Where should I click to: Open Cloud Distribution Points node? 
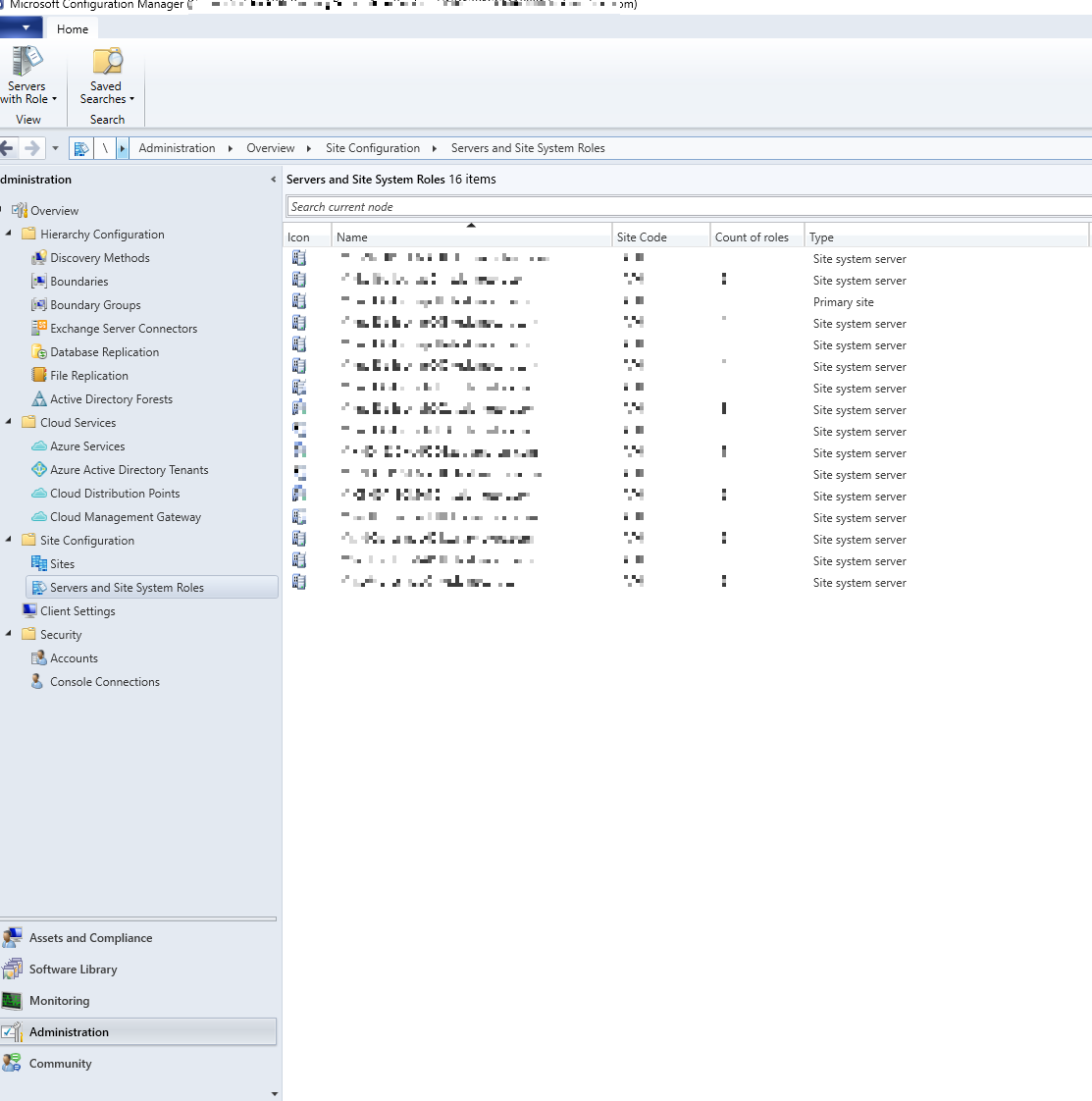pos(115,493)
